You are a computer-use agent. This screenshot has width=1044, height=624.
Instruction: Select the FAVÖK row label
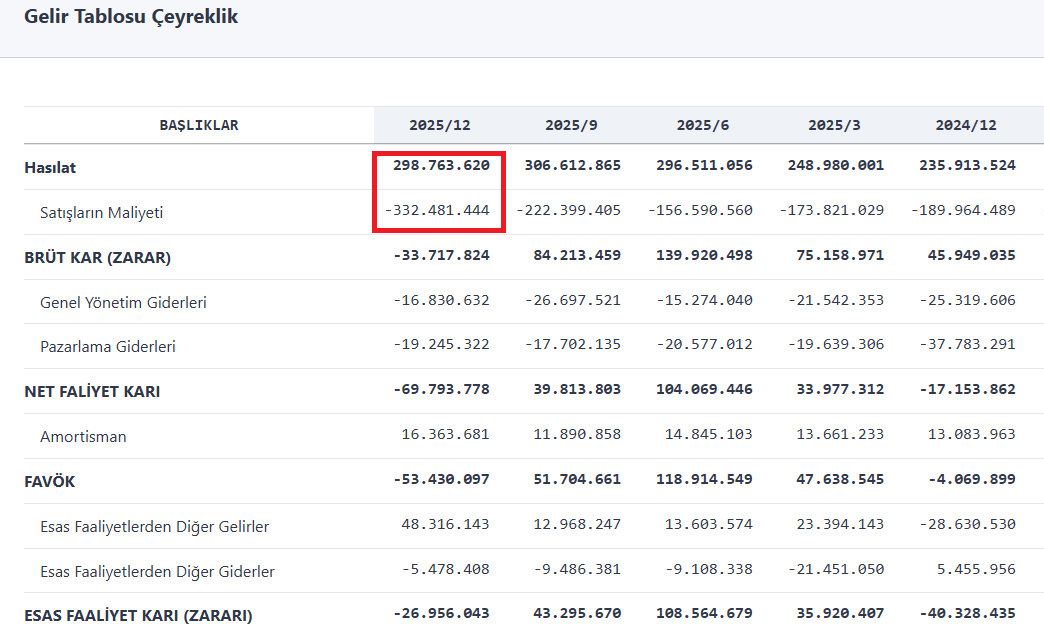pyautogui.click(x=49, y=481)
